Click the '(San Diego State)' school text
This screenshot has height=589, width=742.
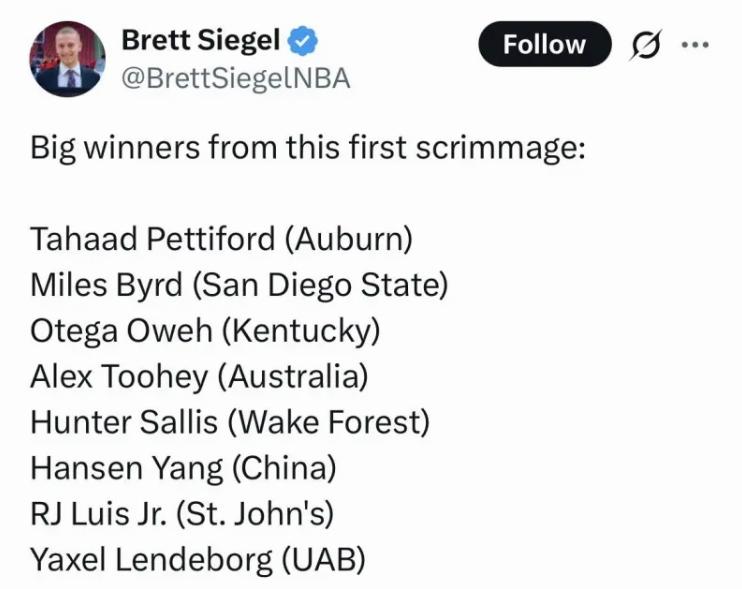click(320, 285)
